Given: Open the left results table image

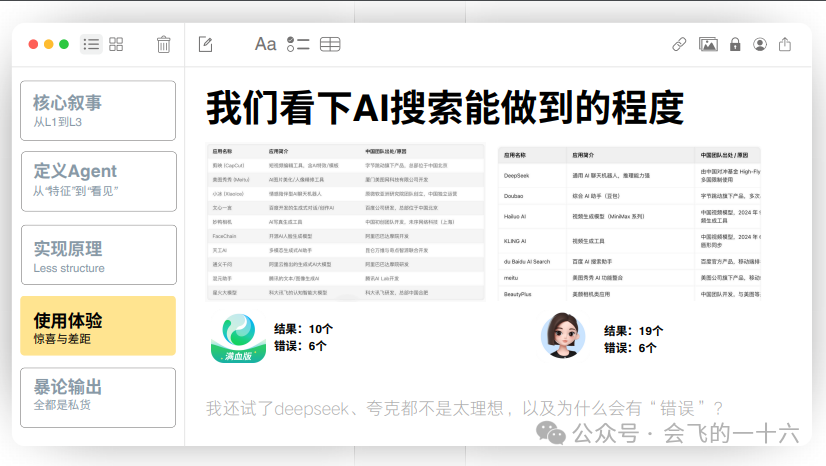Looking at the screenshot, I should pyautogui.click(x=346, y=222).
